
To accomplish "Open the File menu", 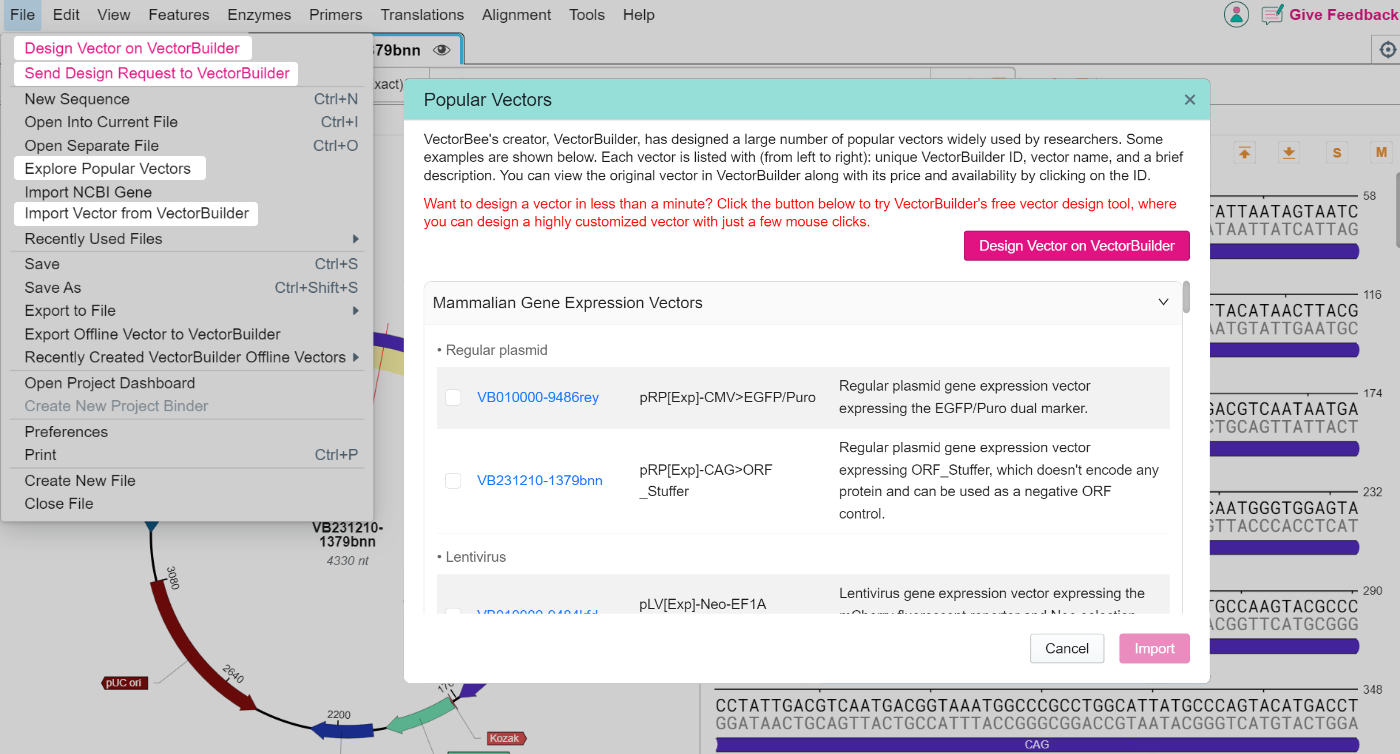I will tap(22, 14).
